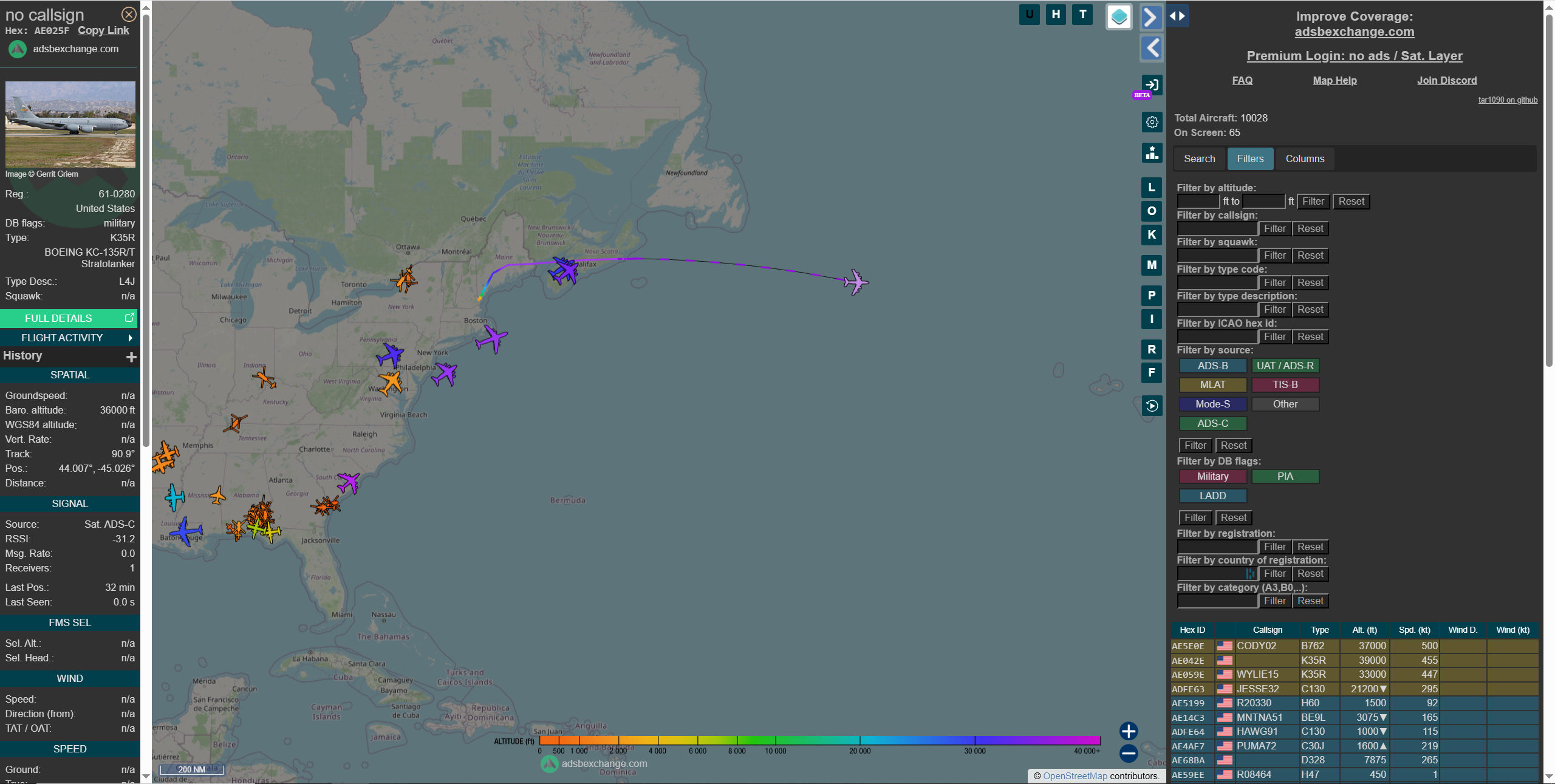Viewport: 1555px width, 784px height.
Task: Toggle the sidebar width double-arrow button
Action: tap(1177, 16)
